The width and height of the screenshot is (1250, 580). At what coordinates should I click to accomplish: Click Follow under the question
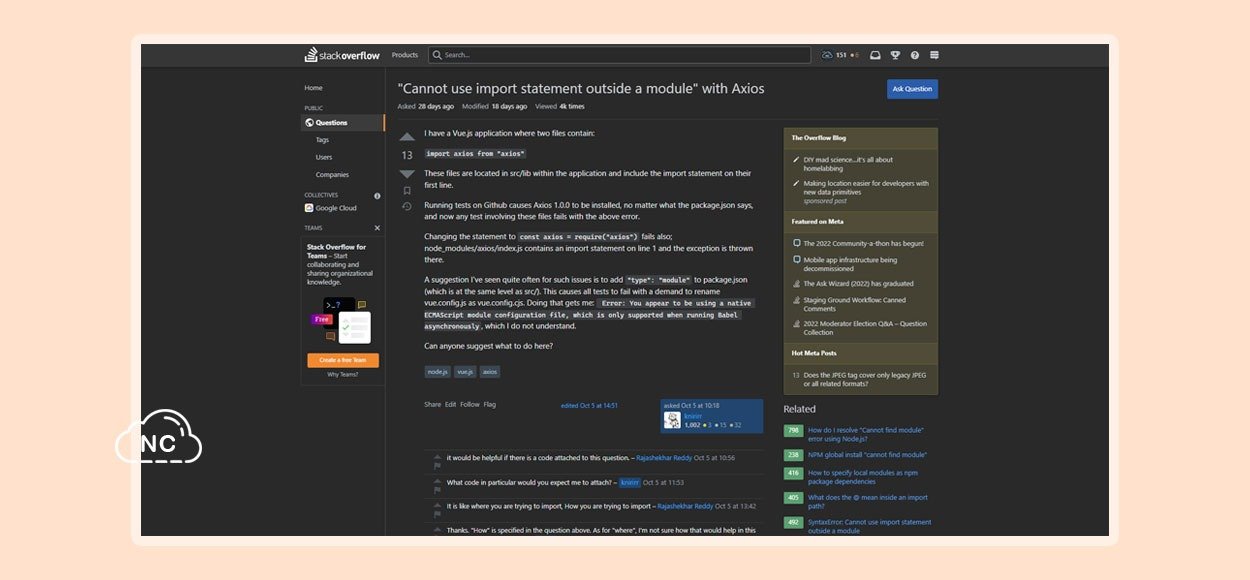(x=470, y=404)
